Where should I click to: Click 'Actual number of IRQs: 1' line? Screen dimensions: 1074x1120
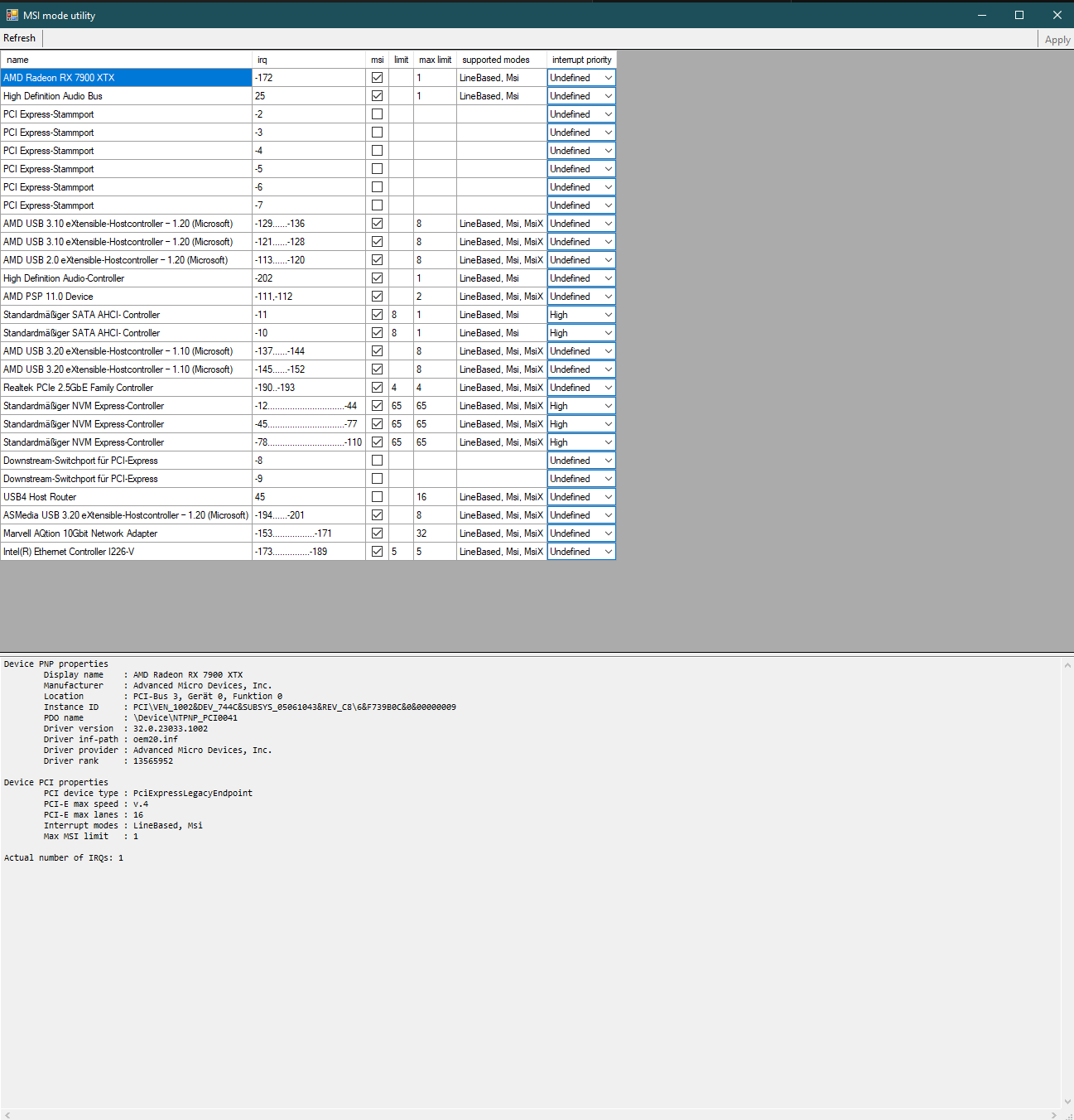tap(64, 858)
